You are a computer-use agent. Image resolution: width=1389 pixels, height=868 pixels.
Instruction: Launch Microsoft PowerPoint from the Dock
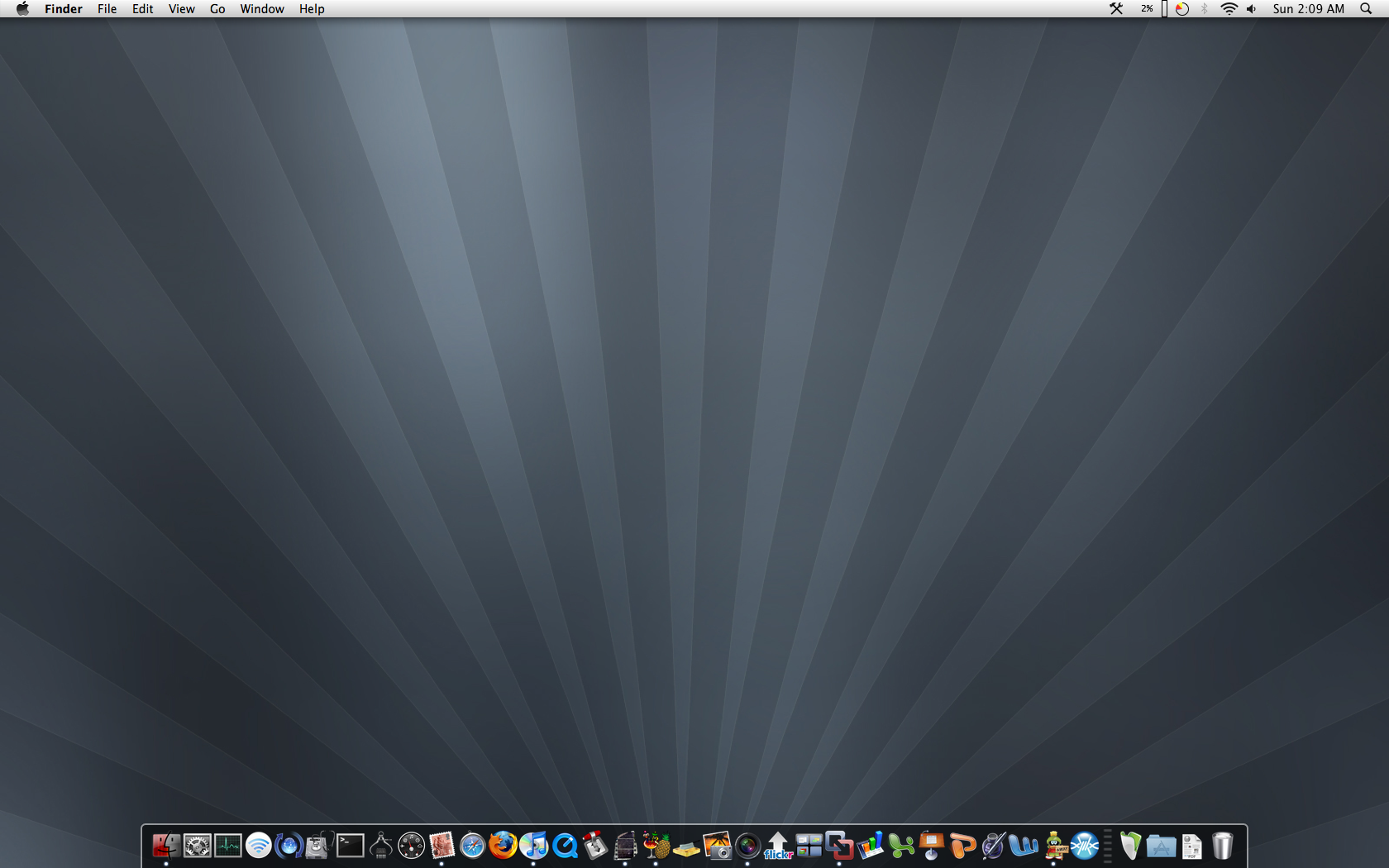point(962,846)
